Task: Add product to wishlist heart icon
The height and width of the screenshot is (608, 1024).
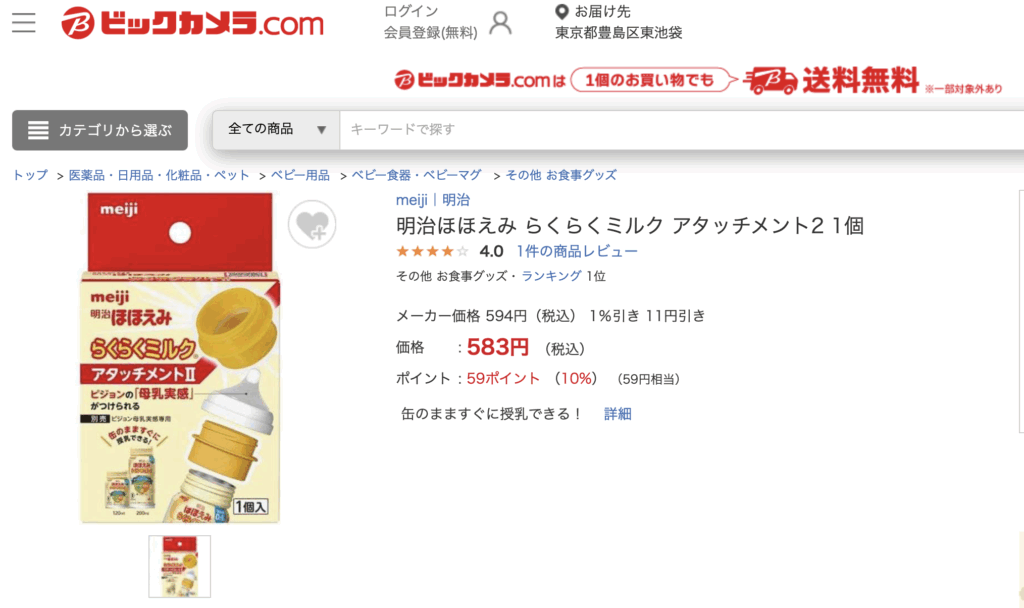Action: pos(312,225)
